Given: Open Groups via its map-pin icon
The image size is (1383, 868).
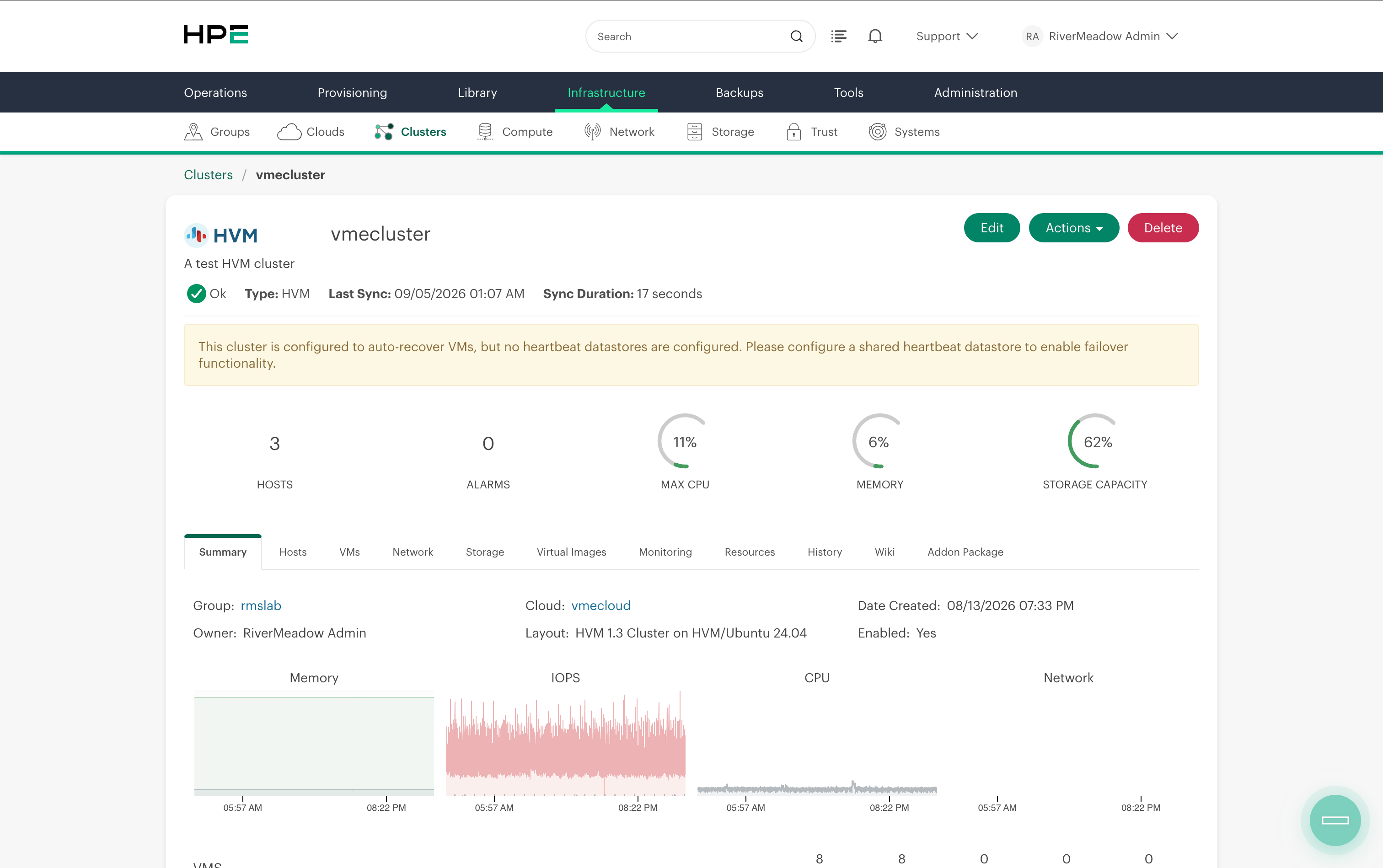Looking at the screenshot, I should tap(193, 131).
